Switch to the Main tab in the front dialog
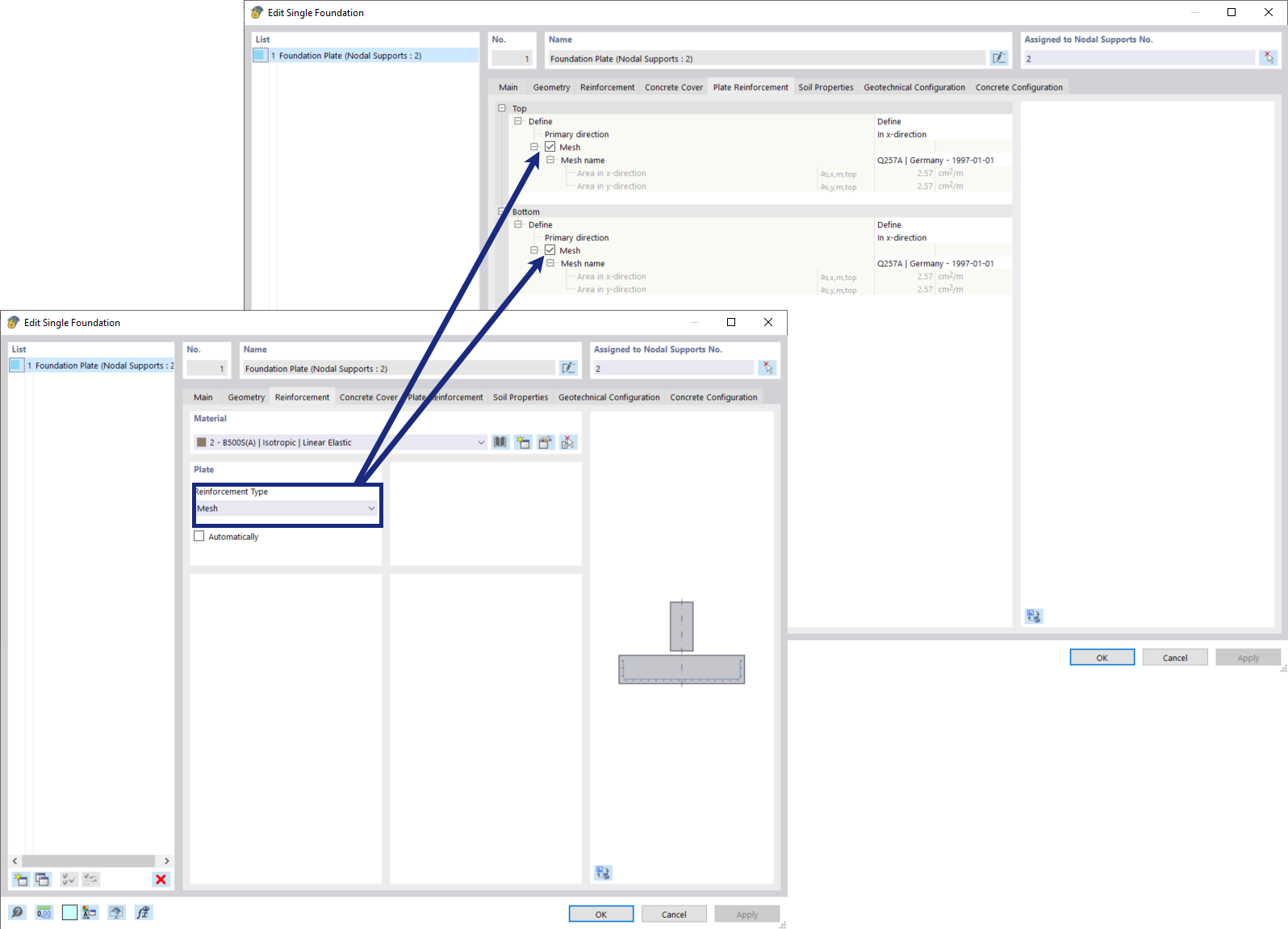Viewport: 1288px width, 929px height. tap(203, 397)
